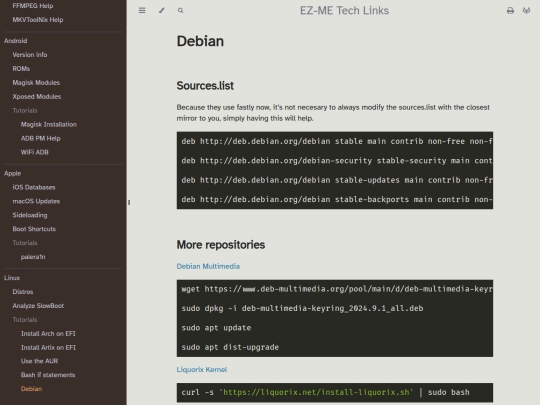Screen dimensions: 540x405
Task: Click the EZ-ME Tech Links title
Action: tap(344, 11)
